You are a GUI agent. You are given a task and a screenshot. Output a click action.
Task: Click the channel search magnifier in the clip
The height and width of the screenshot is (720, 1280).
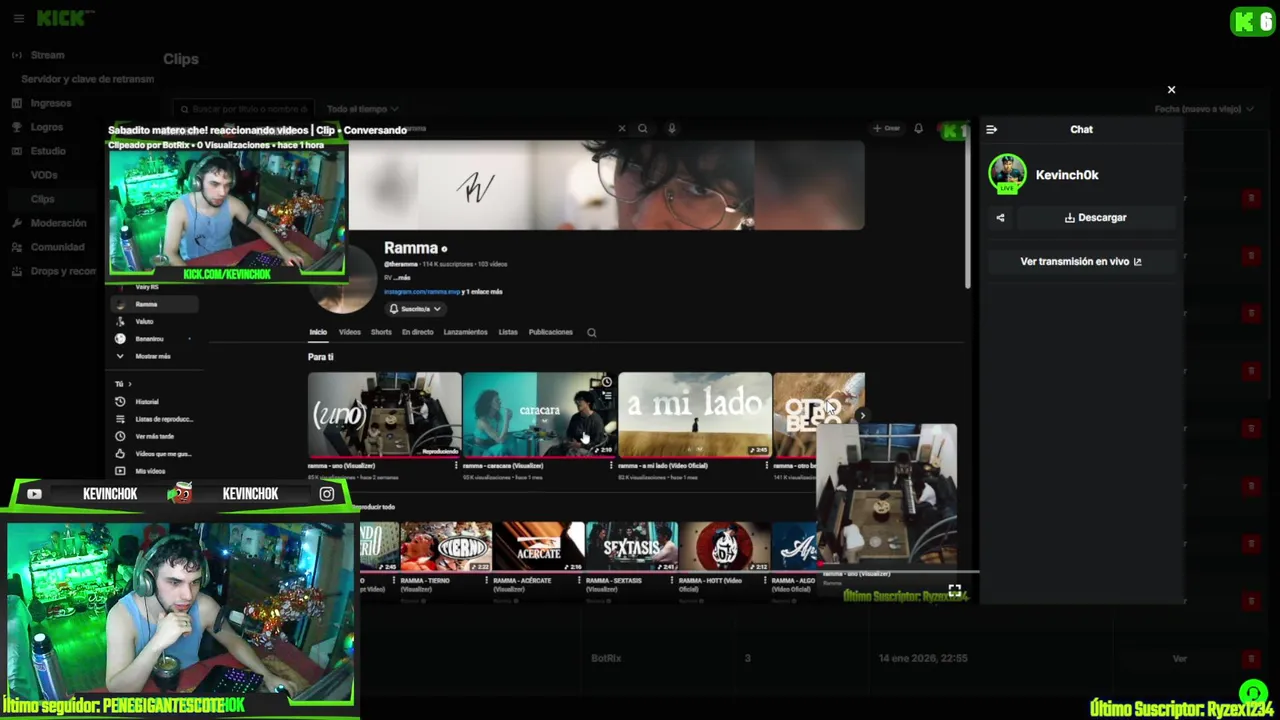(591, 332)
